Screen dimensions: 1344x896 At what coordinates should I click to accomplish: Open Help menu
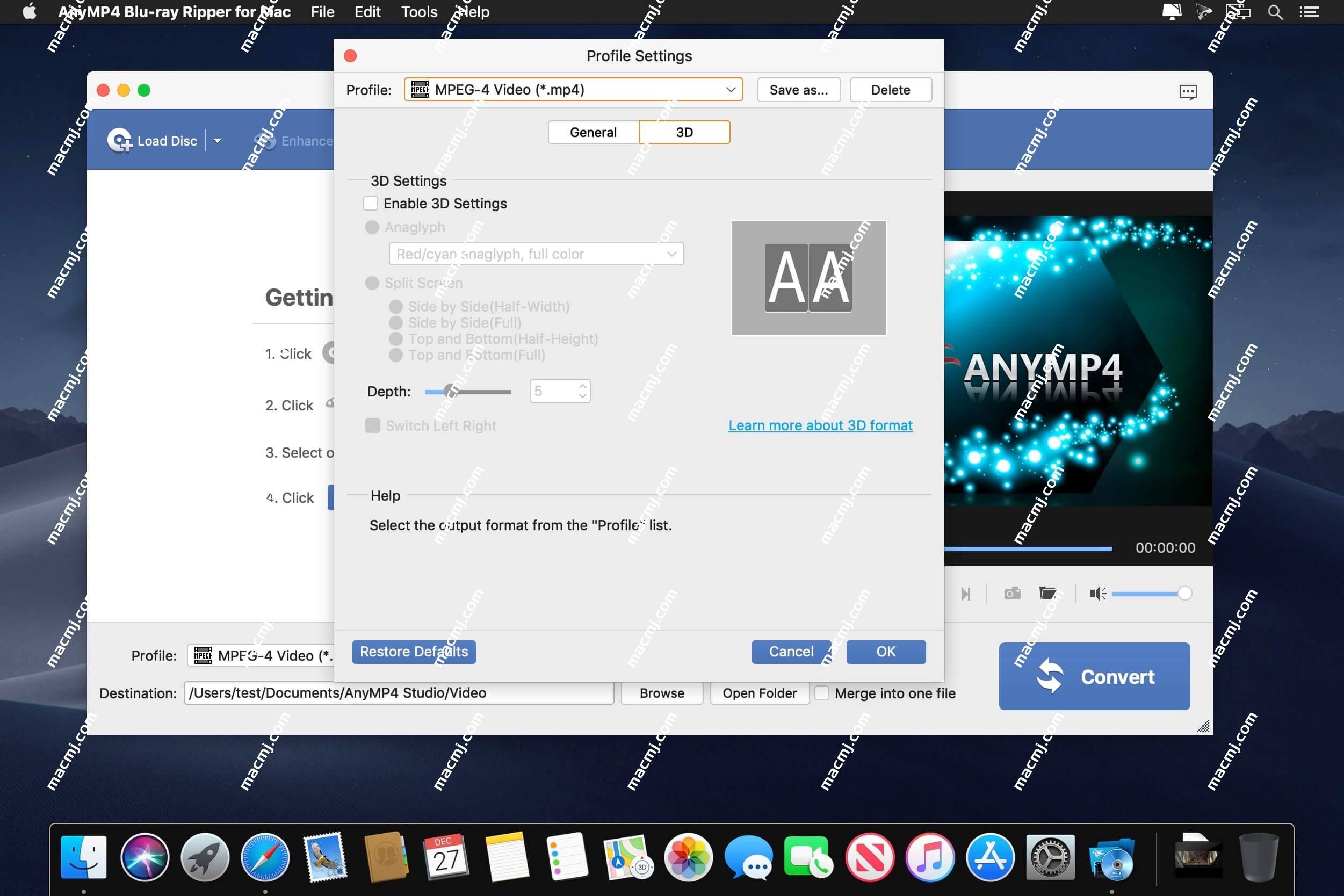coord(474,12)
